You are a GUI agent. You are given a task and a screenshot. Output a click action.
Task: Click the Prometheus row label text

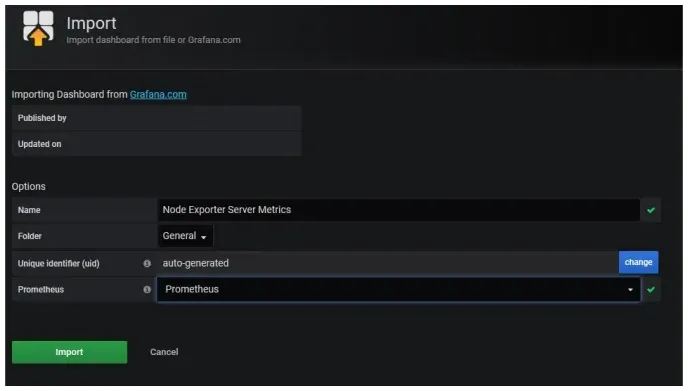41,290
